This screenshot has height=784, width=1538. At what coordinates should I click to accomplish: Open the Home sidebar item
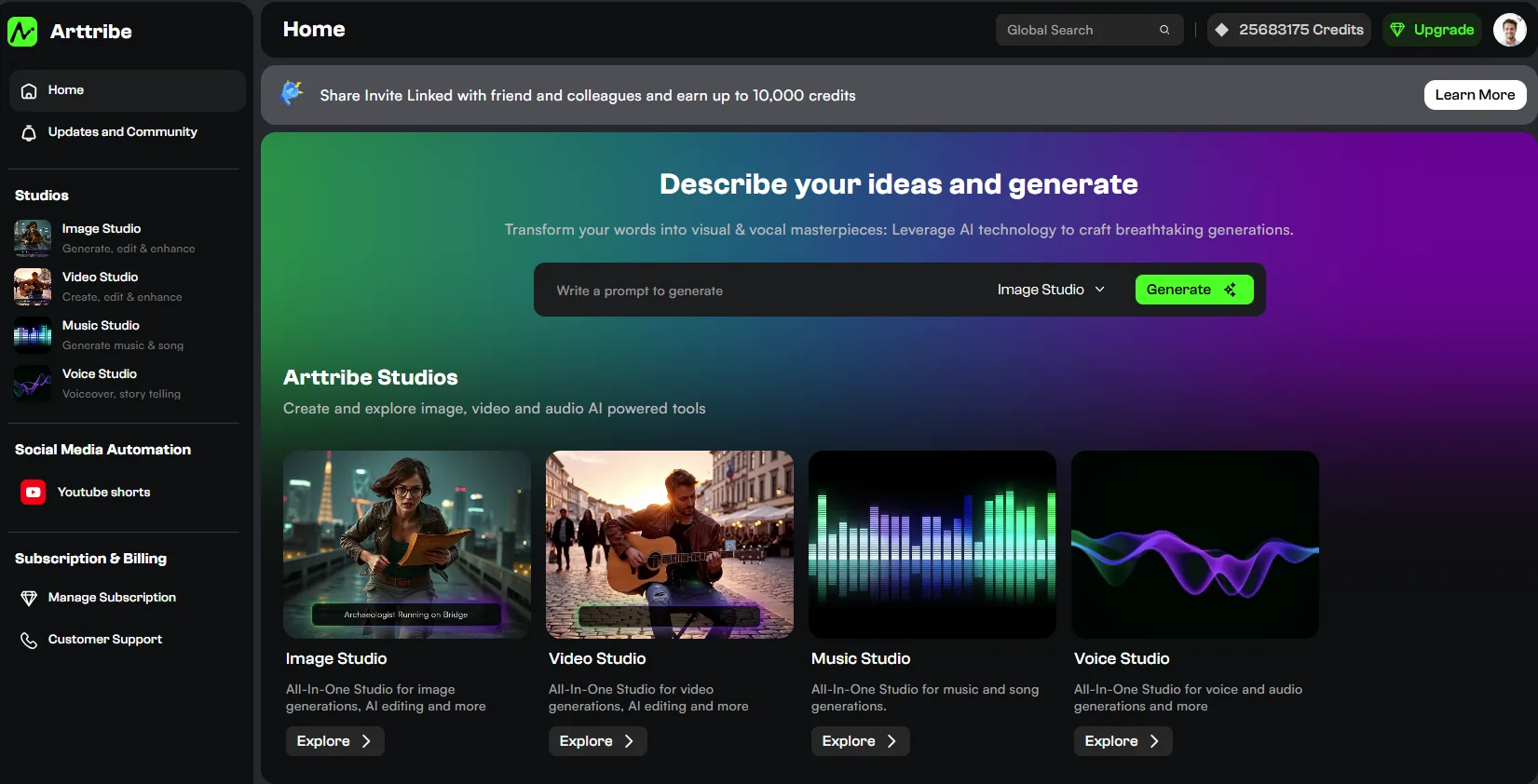point(128,90)
